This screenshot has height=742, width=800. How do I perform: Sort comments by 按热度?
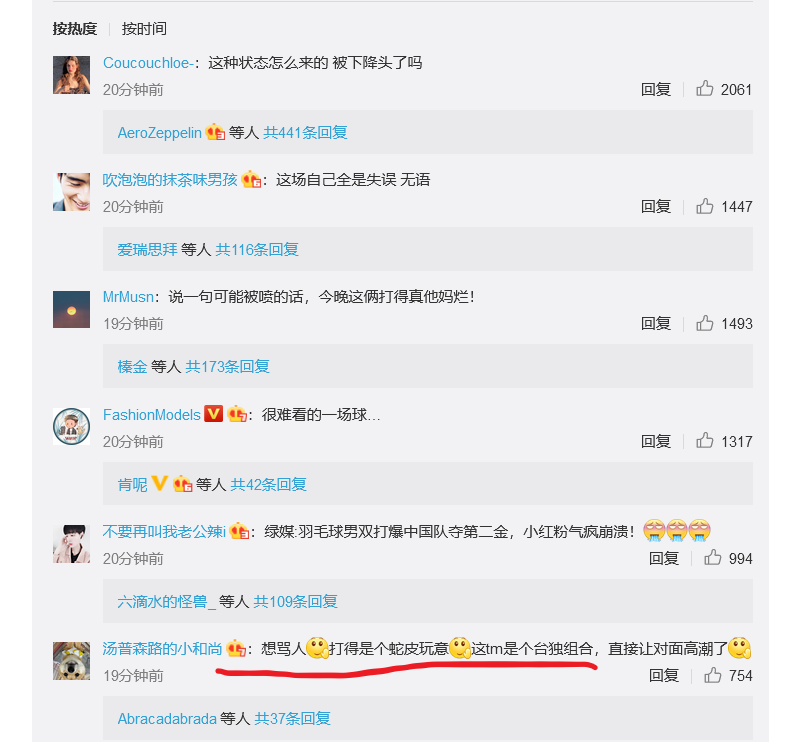[x=74, y=29]
